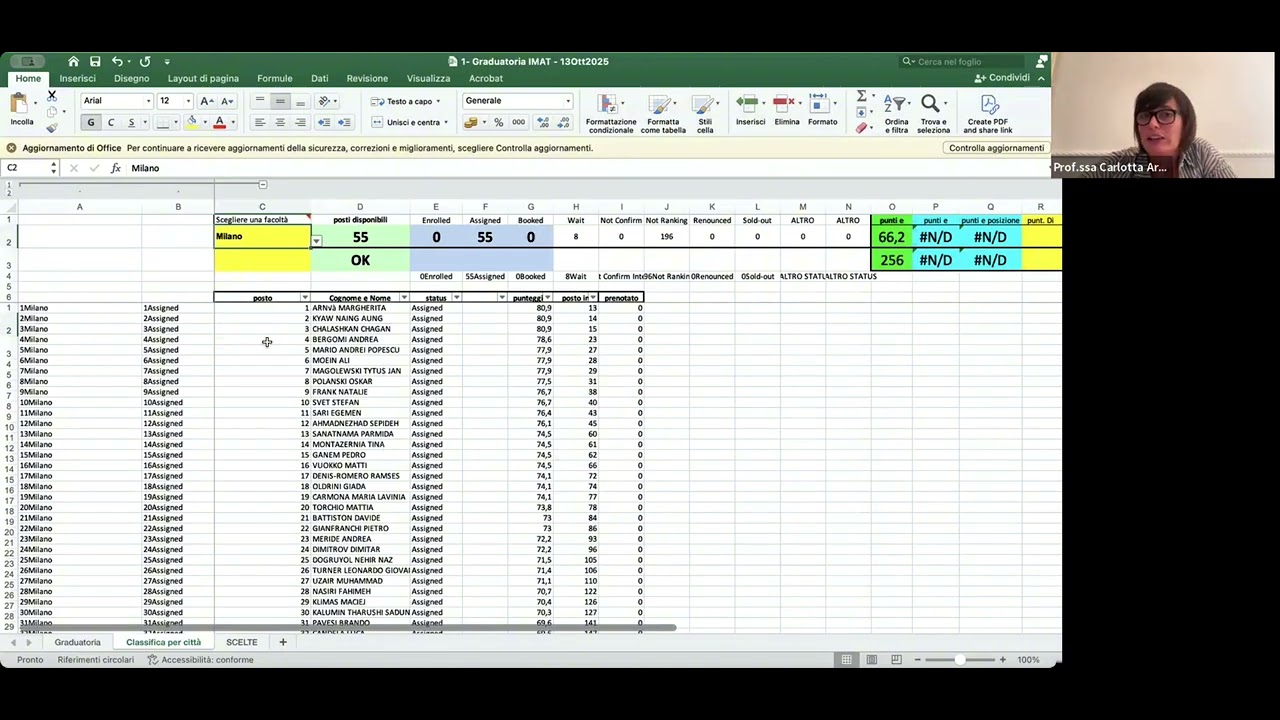Viewport: 1280px width, 720px height.
Task: Click zoom out minus button
Action: (x=917, y=659)
